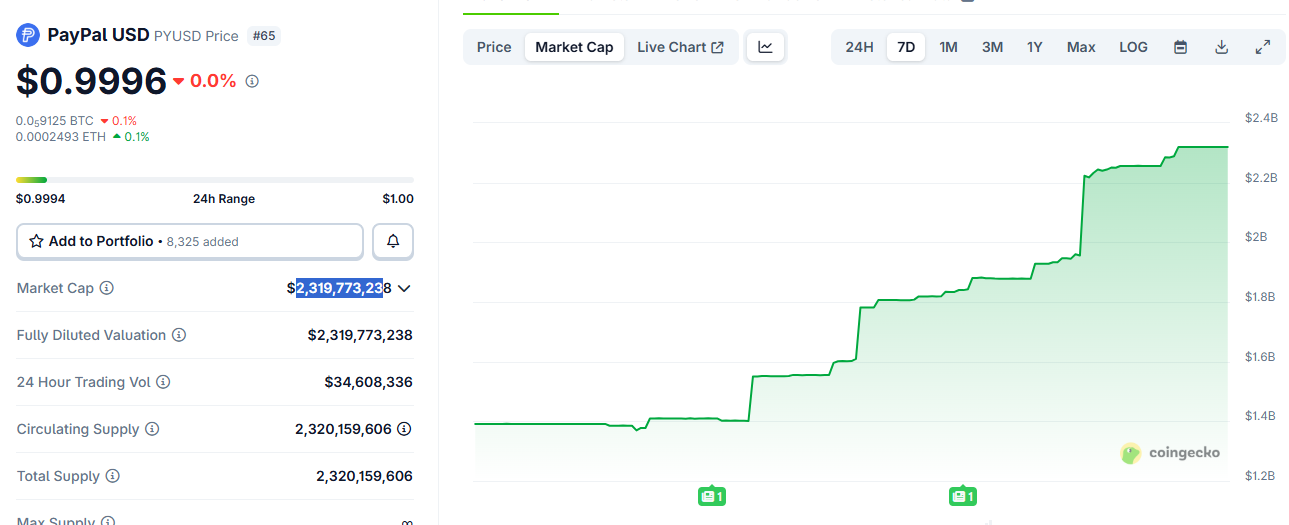Select the 24H time range

(859, 47)
